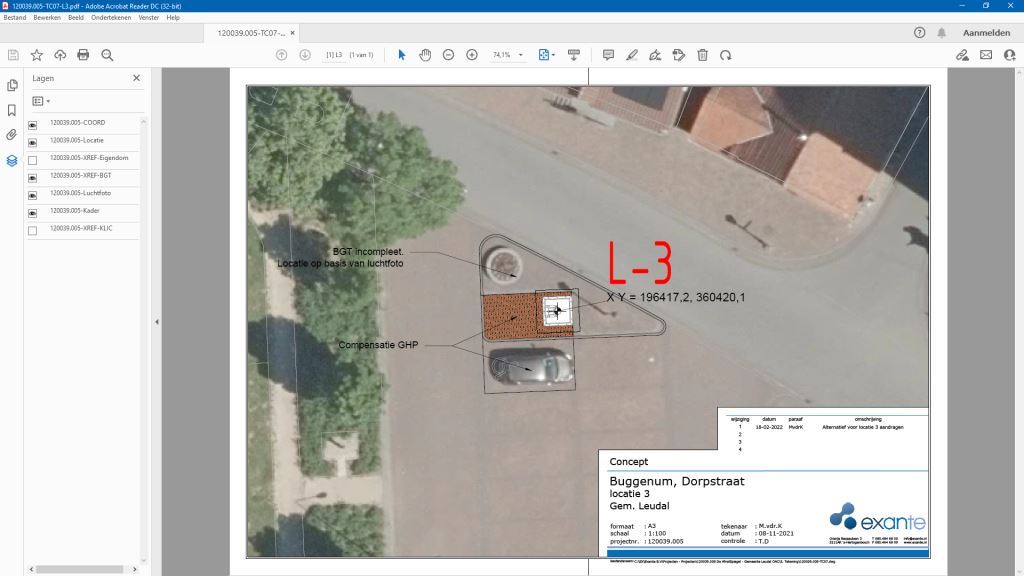Image resolution: width=1024 pixels, height=576 pixels.
Task: Select the highlighter text tool
Action: click(632, 55)
